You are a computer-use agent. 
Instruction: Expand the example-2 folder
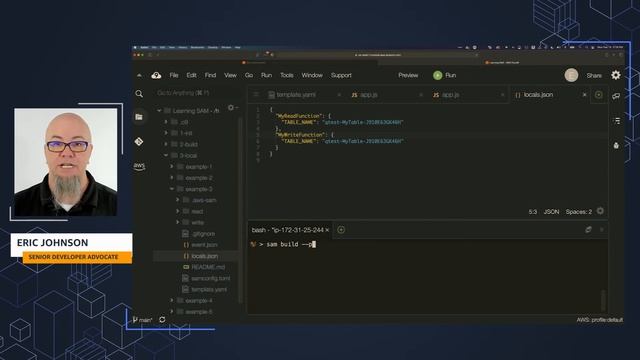tap(171, 178)
